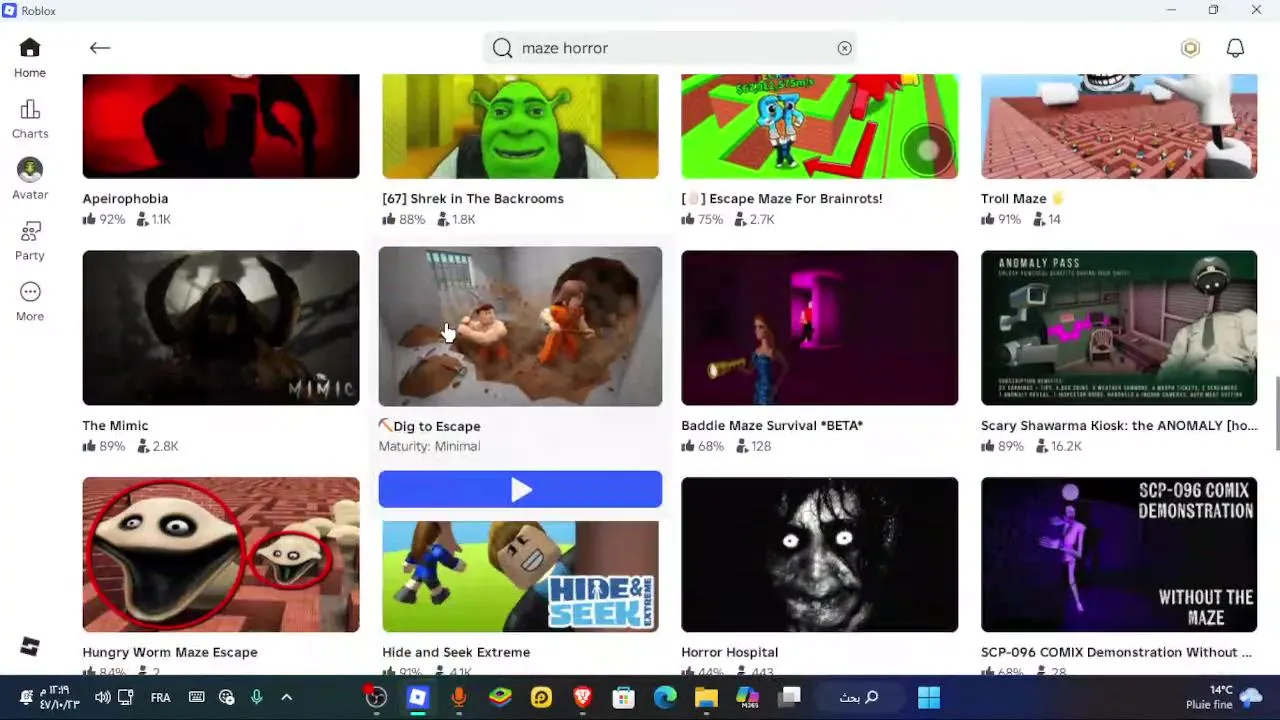Open the Avatar sidebar section
Image resolution: width=1280 pixels, height=720 pixels.
30,180
